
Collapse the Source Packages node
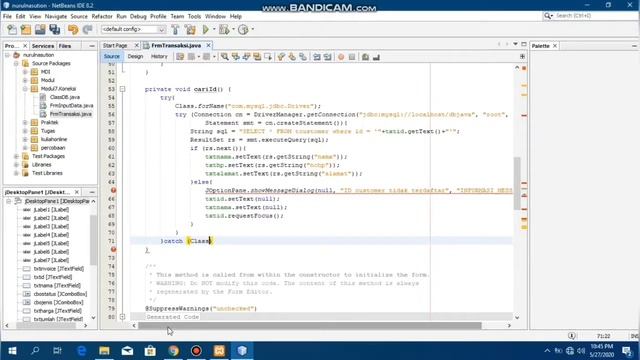point(16,63)
